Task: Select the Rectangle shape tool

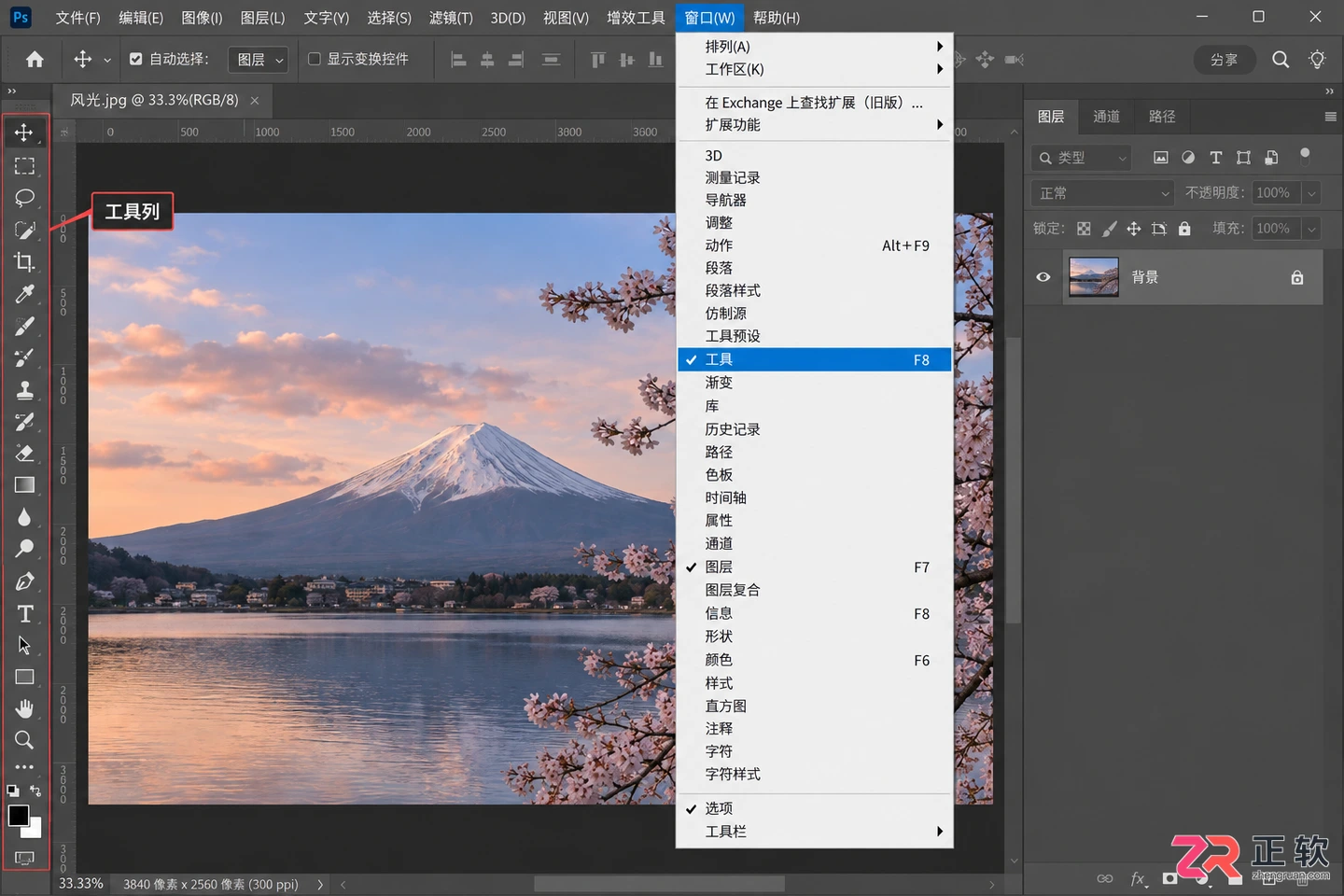Action: coord(24,677)
